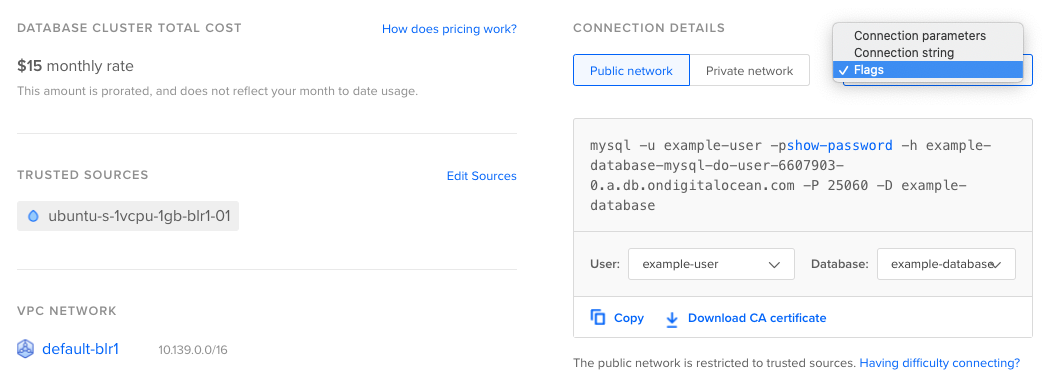The image size is (1054, 389).
Task: Click the Copy text label
Action: click(629, 318)
